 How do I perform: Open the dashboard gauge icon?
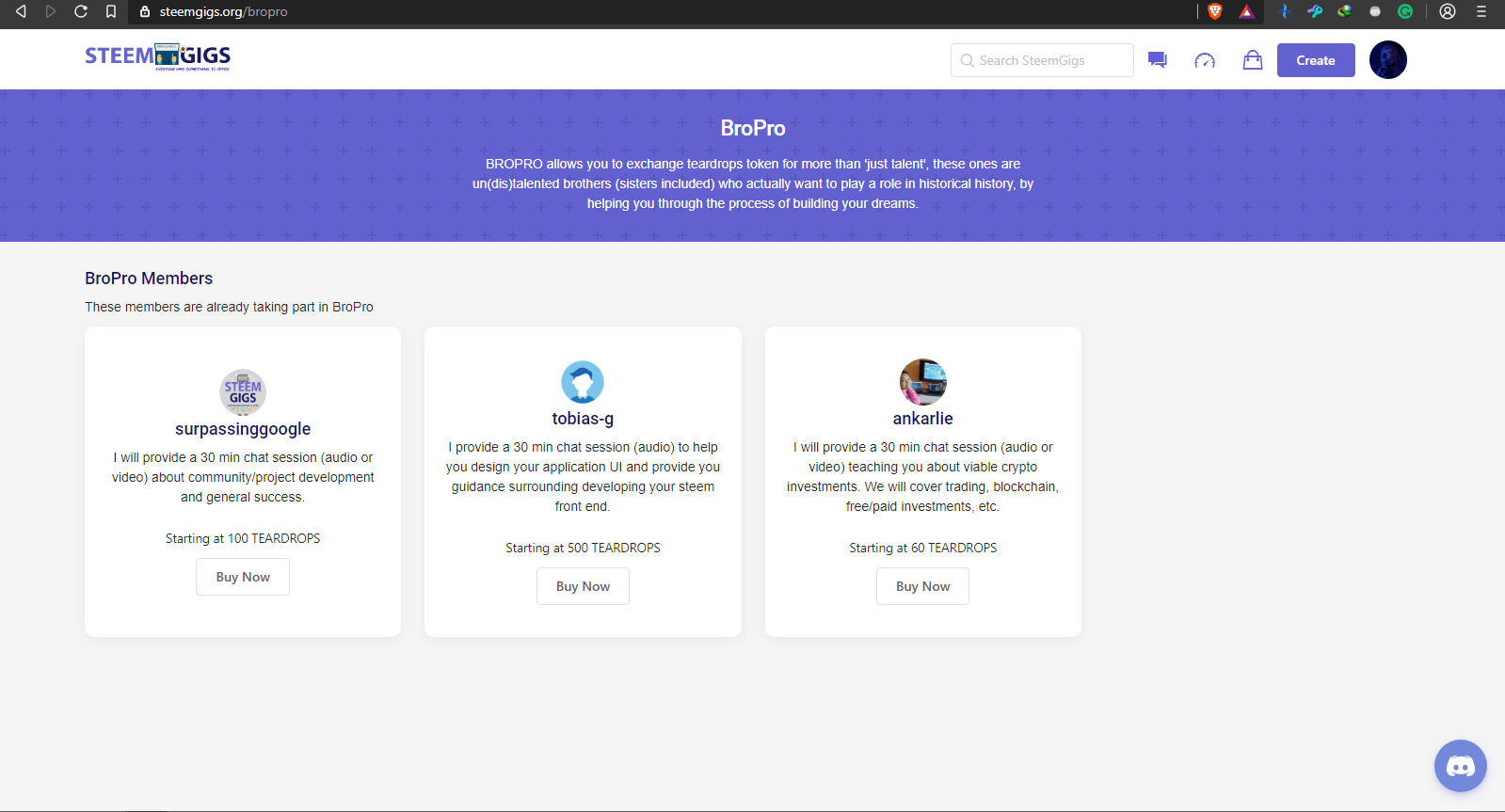coord(1205,60)
